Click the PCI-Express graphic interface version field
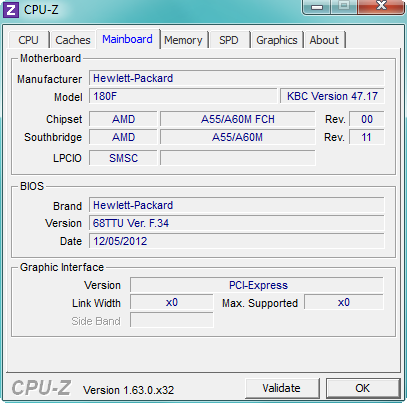407x403 pixels. pyautogui.click(x=257, y=285)
